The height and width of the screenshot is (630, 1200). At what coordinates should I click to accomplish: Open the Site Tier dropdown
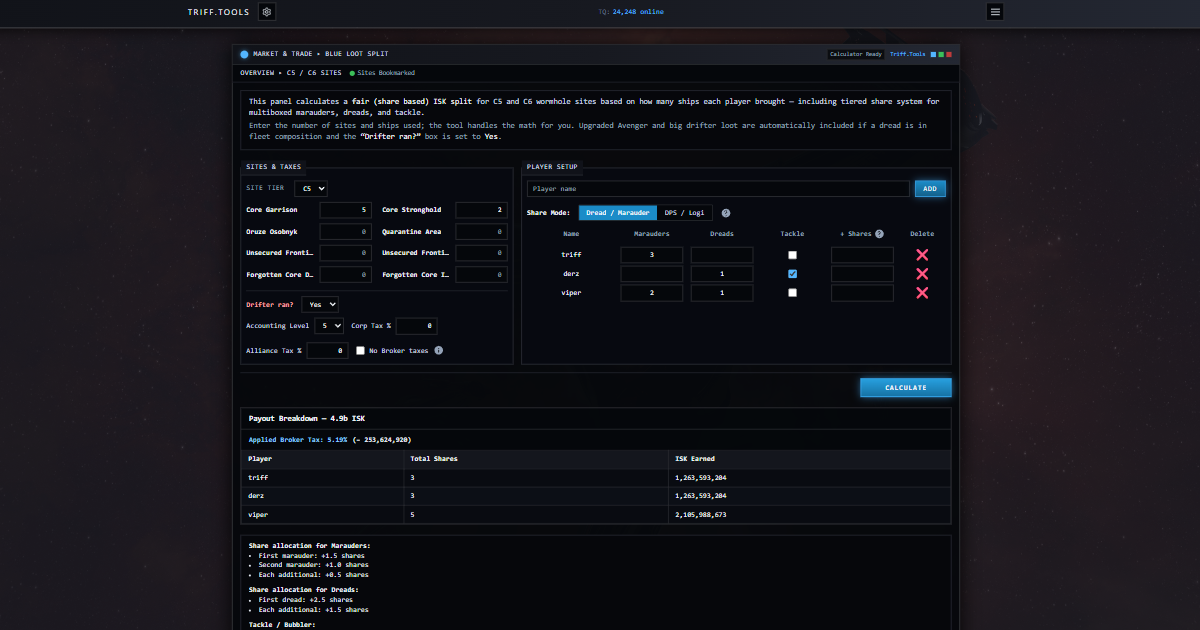(313, 188)
